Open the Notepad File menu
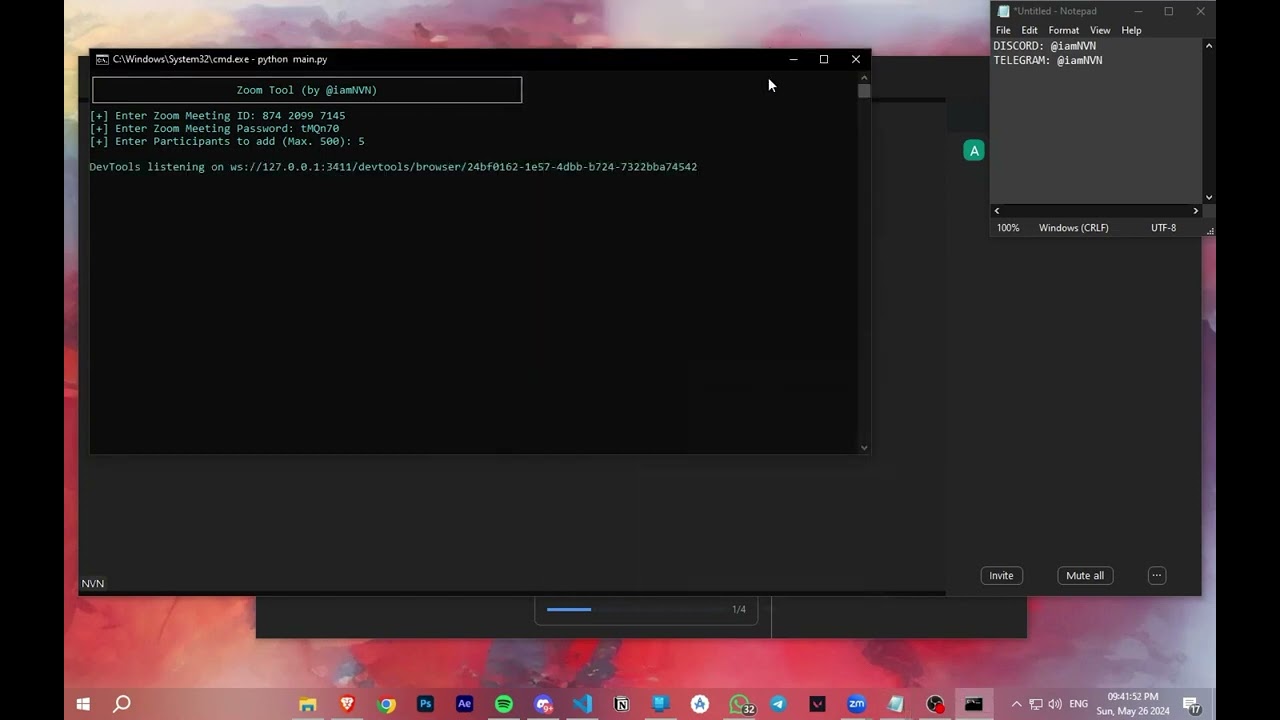 click(x=1003, y=30)
